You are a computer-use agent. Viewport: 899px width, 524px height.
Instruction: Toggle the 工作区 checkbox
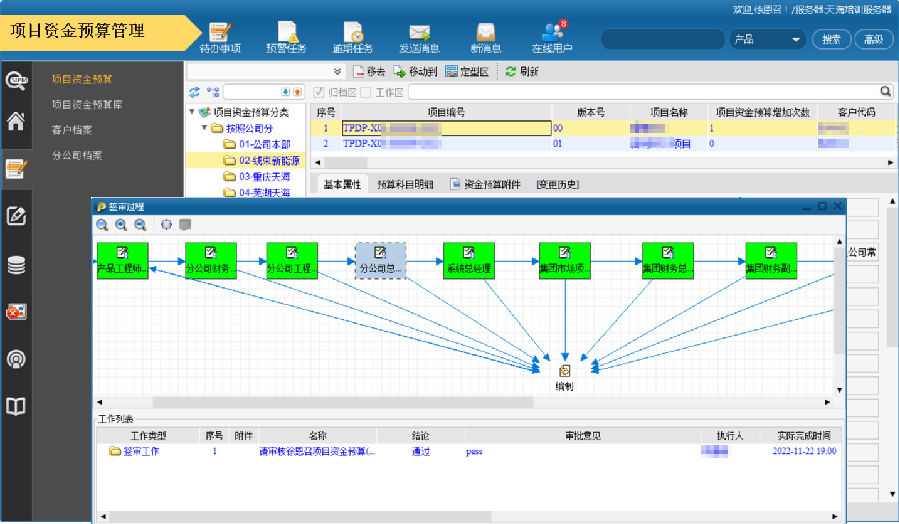click(x=366, y=92)
